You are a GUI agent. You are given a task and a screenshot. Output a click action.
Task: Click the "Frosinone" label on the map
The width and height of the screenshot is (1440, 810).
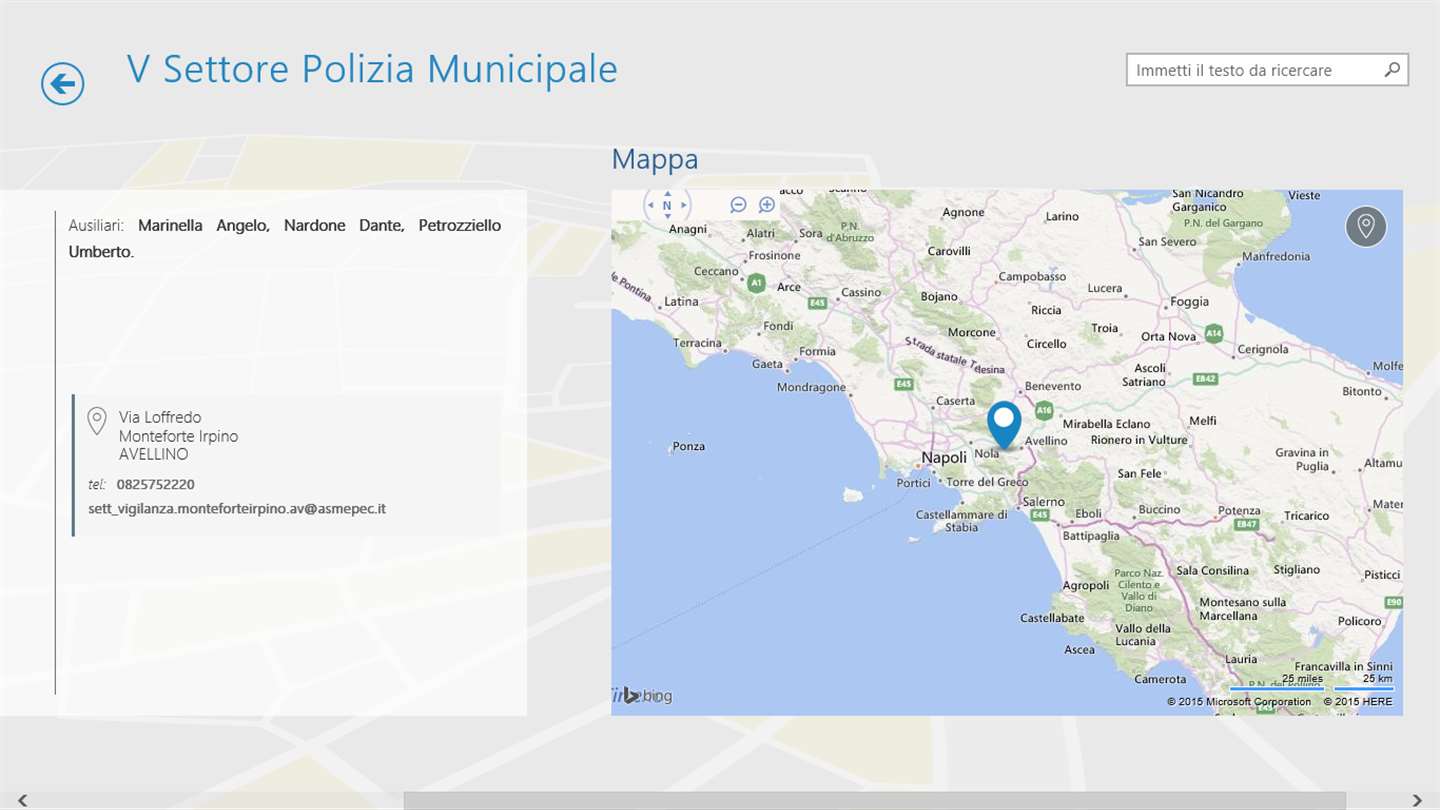775,256
